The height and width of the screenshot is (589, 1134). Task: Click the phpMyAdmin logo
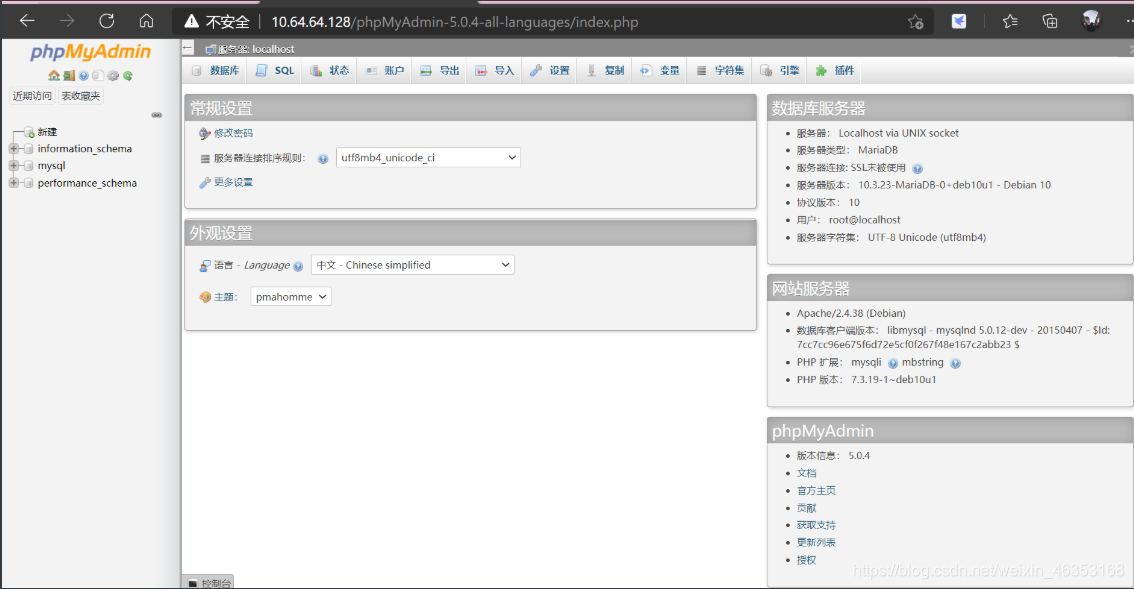(90, 52)
